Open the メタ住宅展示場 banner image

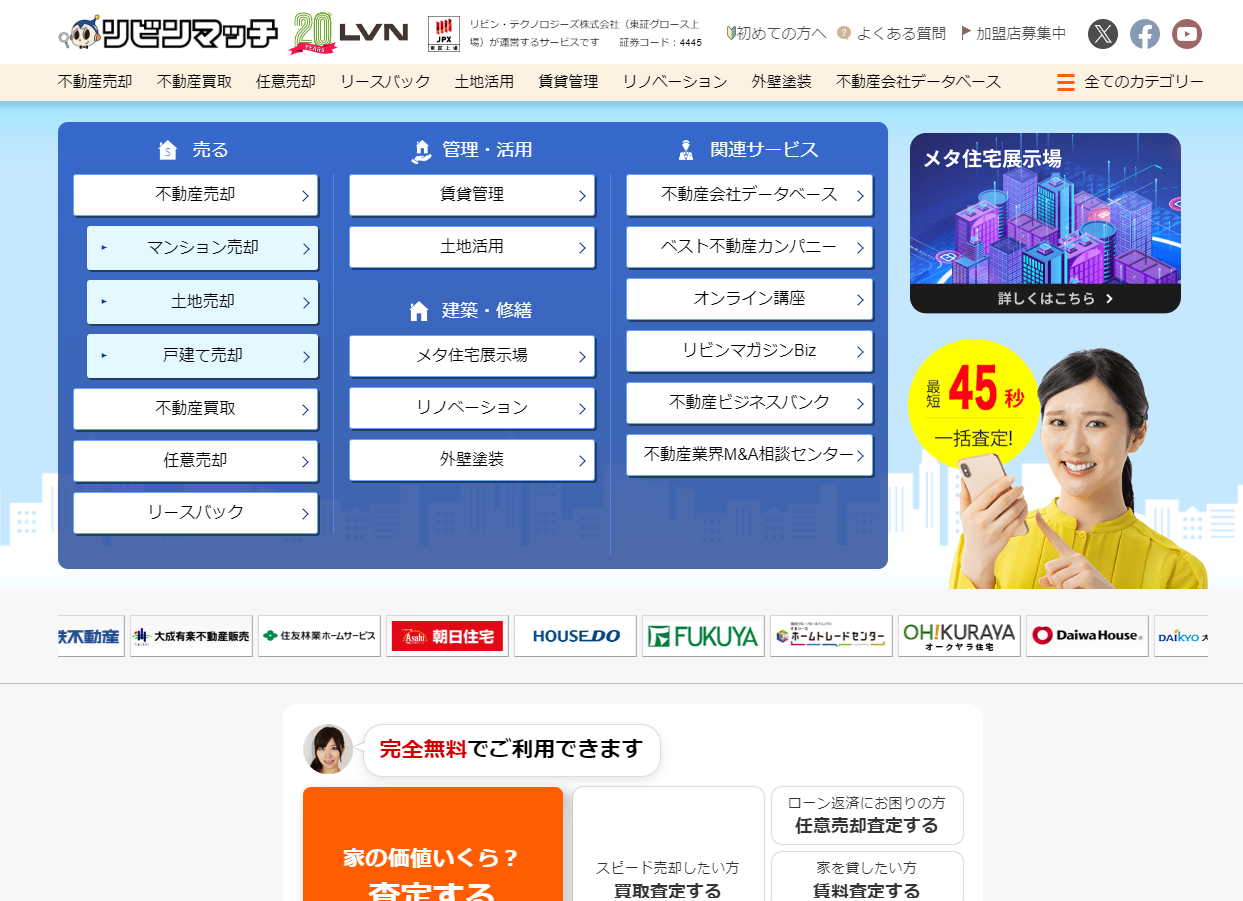pos(1045,223)
